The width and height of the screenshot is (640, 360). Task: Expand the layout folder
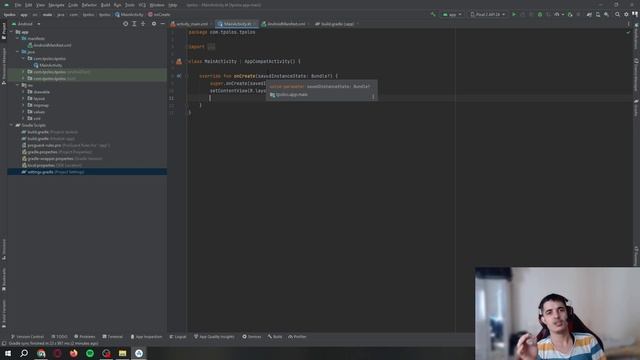click(23, 98)
